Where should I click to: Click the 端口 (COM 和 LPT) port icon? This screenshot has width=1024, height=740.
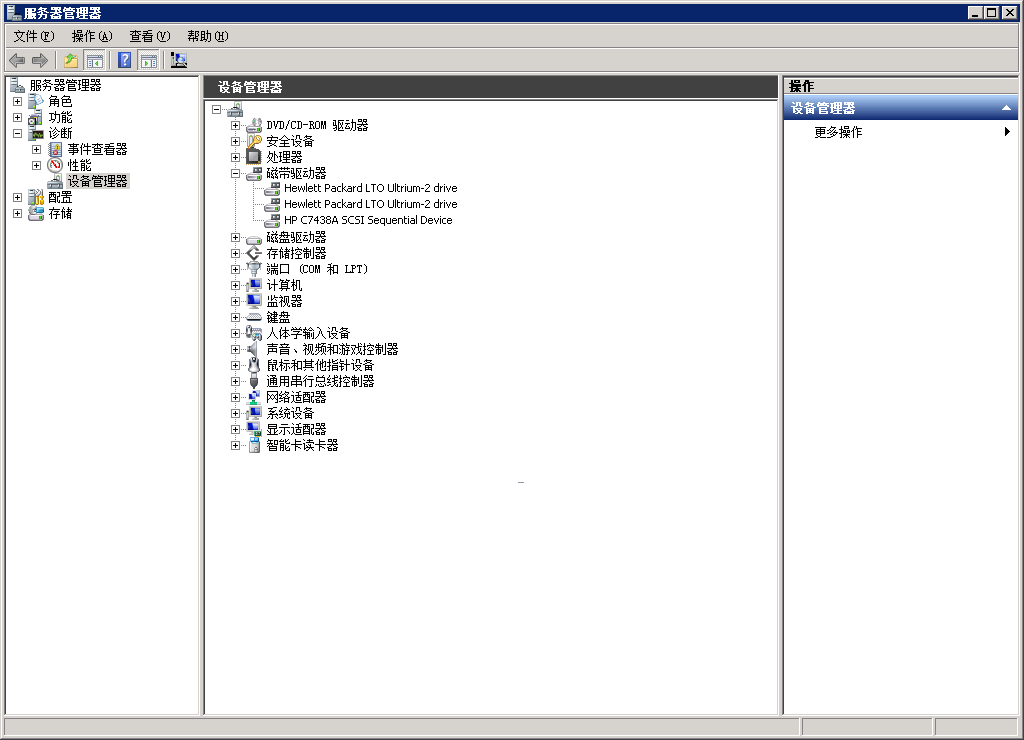click(x=254, y=269)
